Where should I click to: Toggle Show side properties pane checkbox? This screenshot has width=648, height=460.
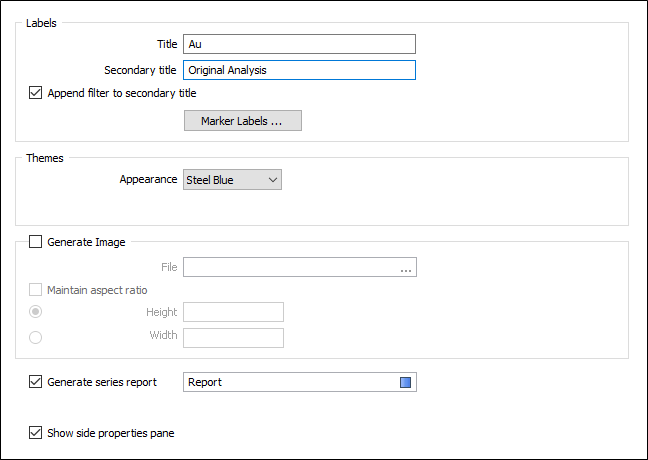point(36,433)
